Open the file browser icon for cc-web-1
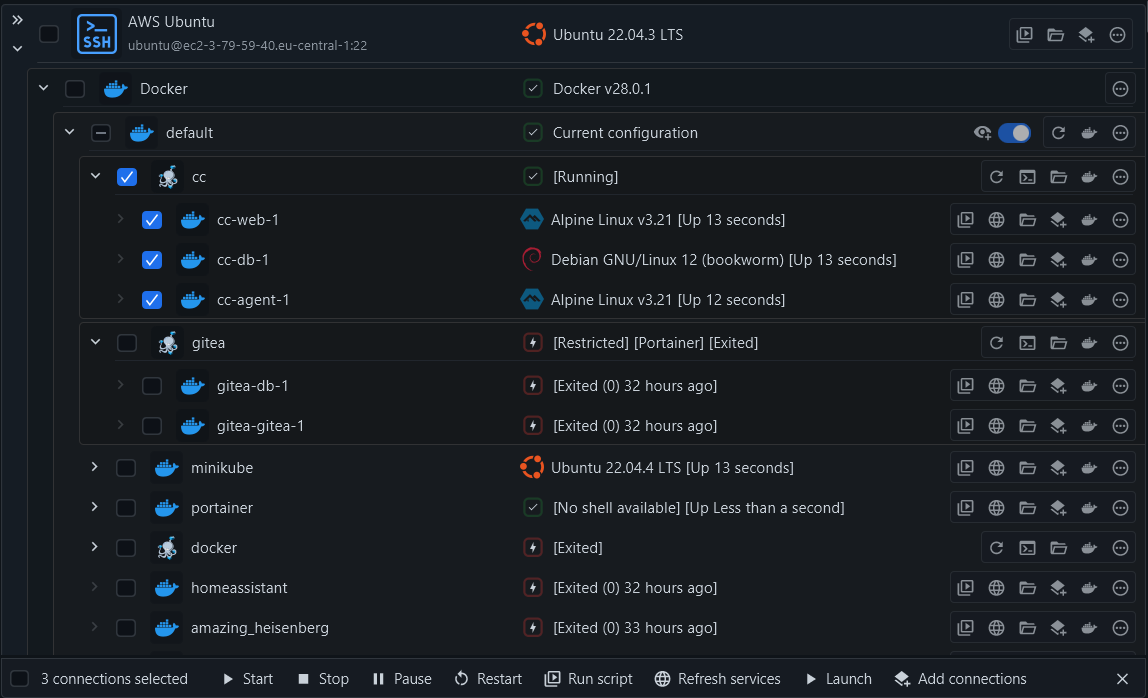 click(x=1027, y=220)
